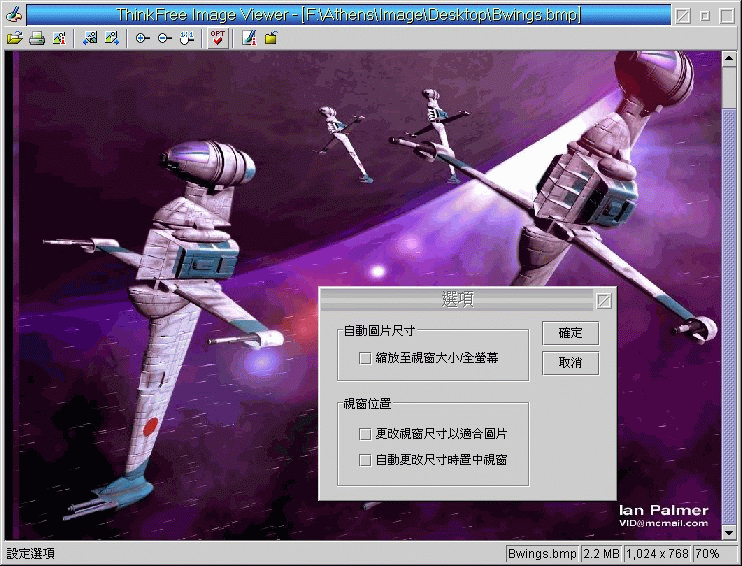Image resolution: width=742 pixels, height=566 pixels.
Task: Click the Open file folder icon
Action: pos(15,38)
